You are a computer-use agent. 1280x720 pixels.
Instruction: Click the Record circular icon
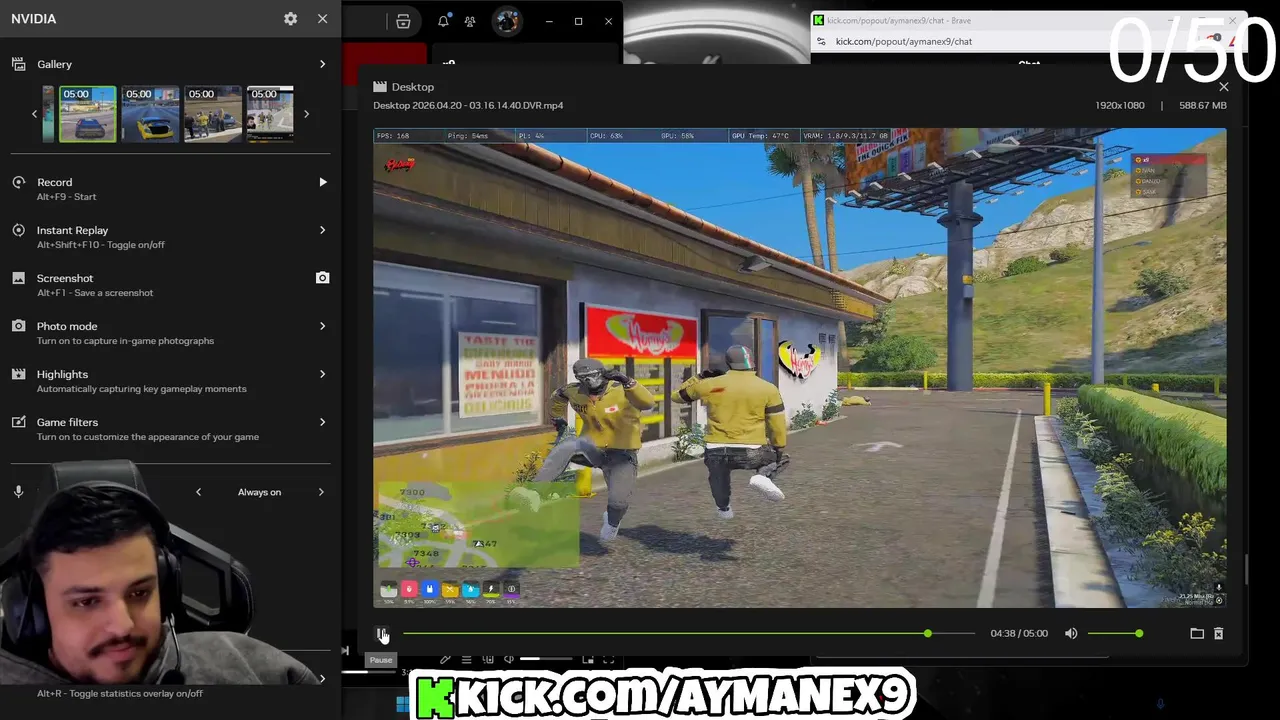click(18, 182)
